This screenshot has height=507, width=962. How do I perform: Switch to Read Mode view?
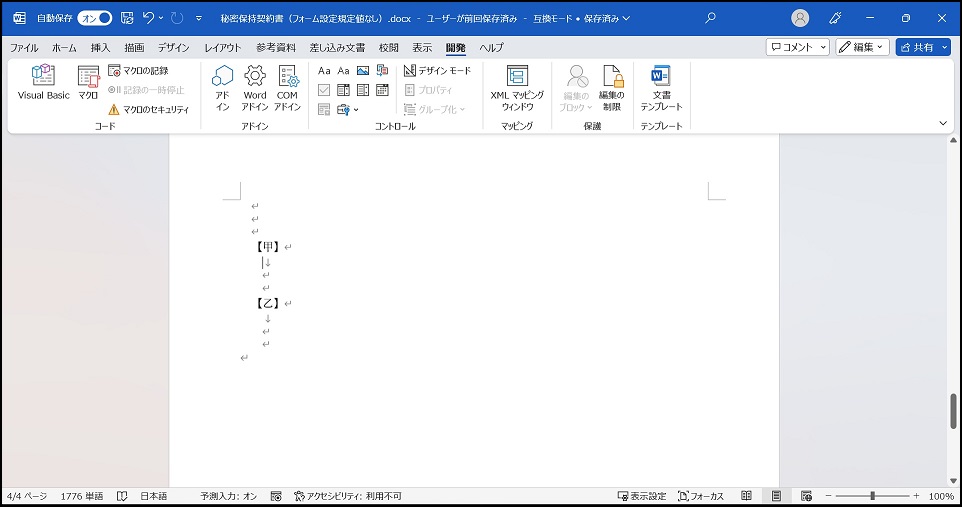tap(747, 496)
